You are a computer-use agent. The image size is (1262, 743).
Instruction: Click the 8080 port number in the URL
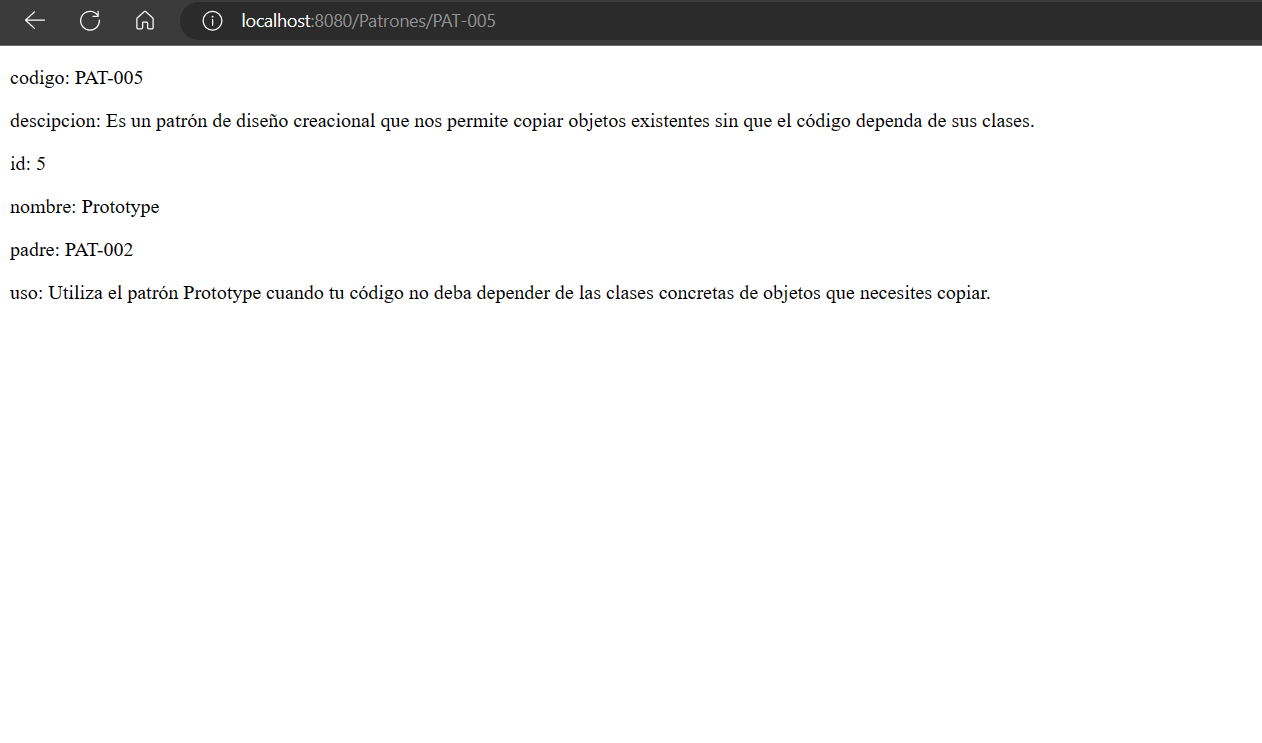327,20
